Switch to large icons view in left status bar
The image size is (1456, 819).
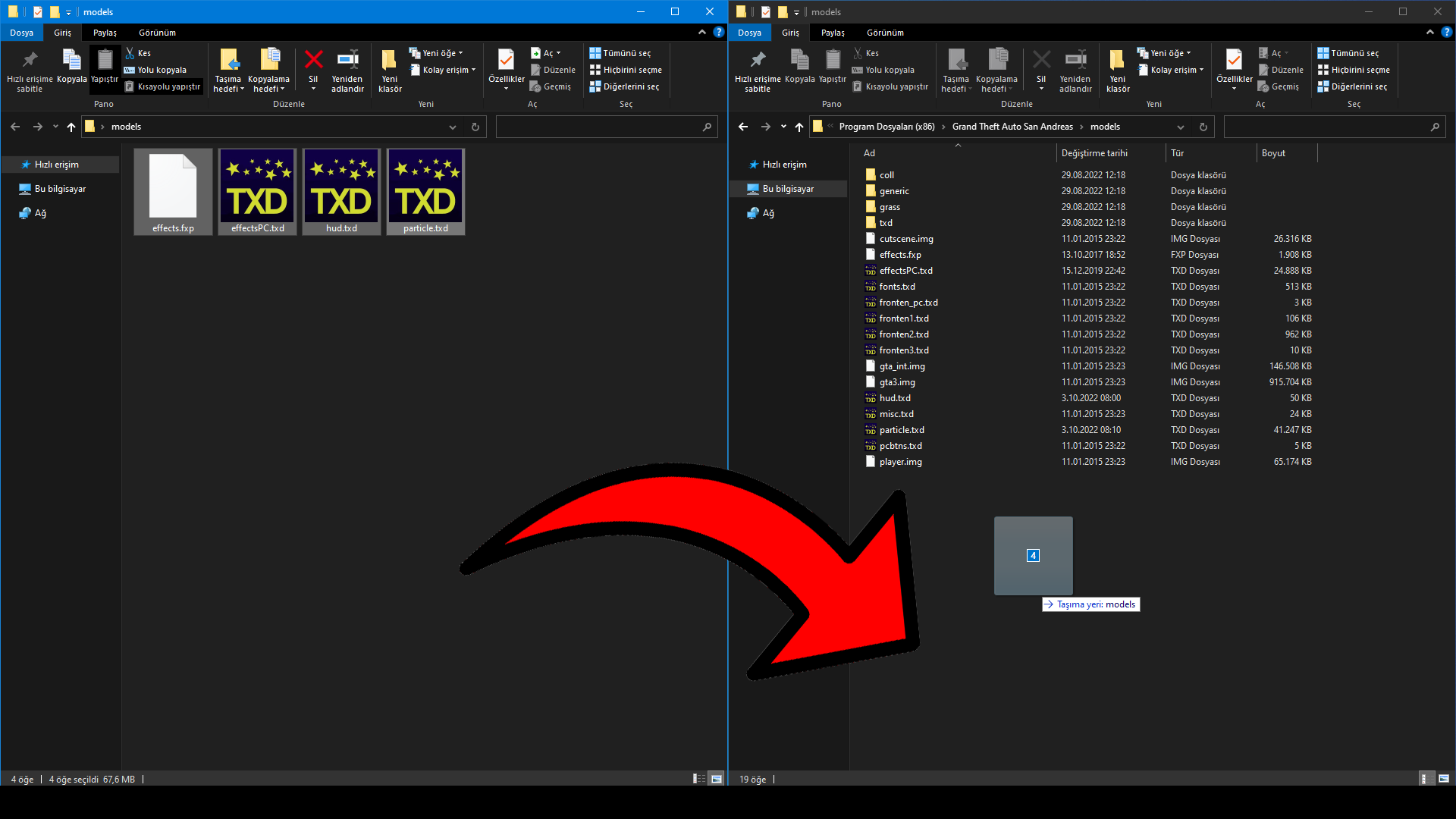click(716, 779)
